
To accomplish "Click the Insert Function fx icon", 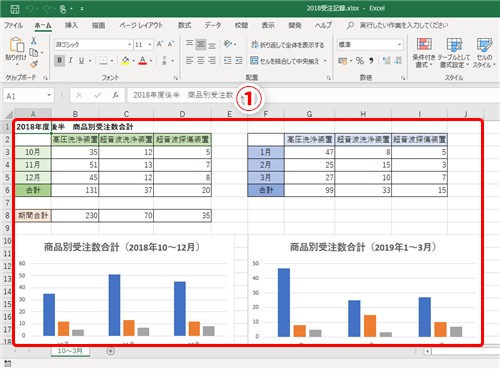I will click(116, 96).
